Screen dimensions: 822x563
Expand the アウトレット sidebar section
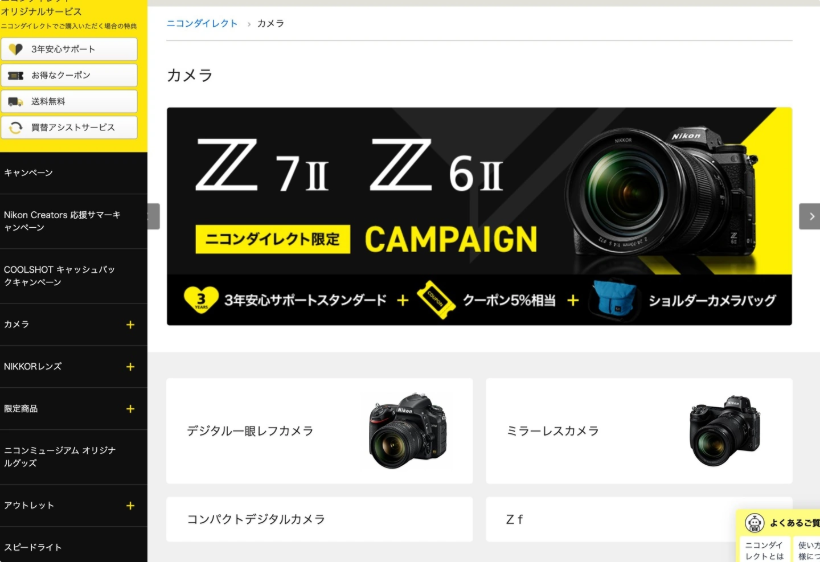pos(131,506)
